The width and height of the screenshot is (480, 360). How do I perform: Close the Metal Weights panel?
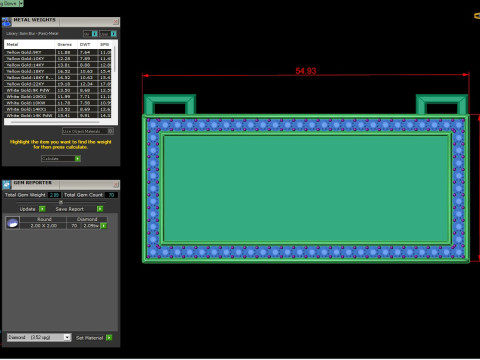(116, 22)
